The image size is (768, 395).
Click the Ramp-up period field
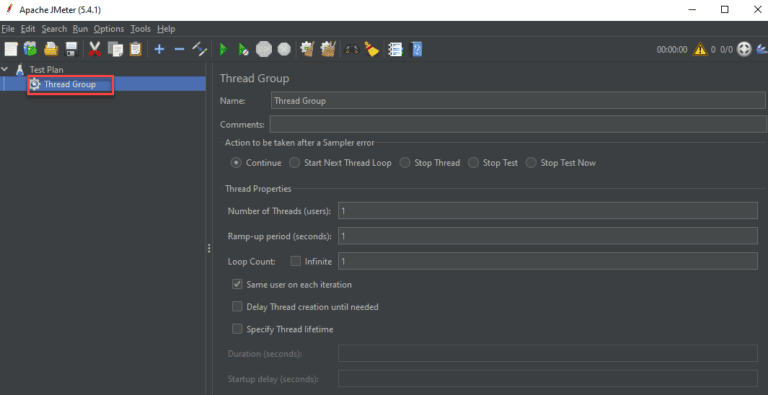(548, 236)
